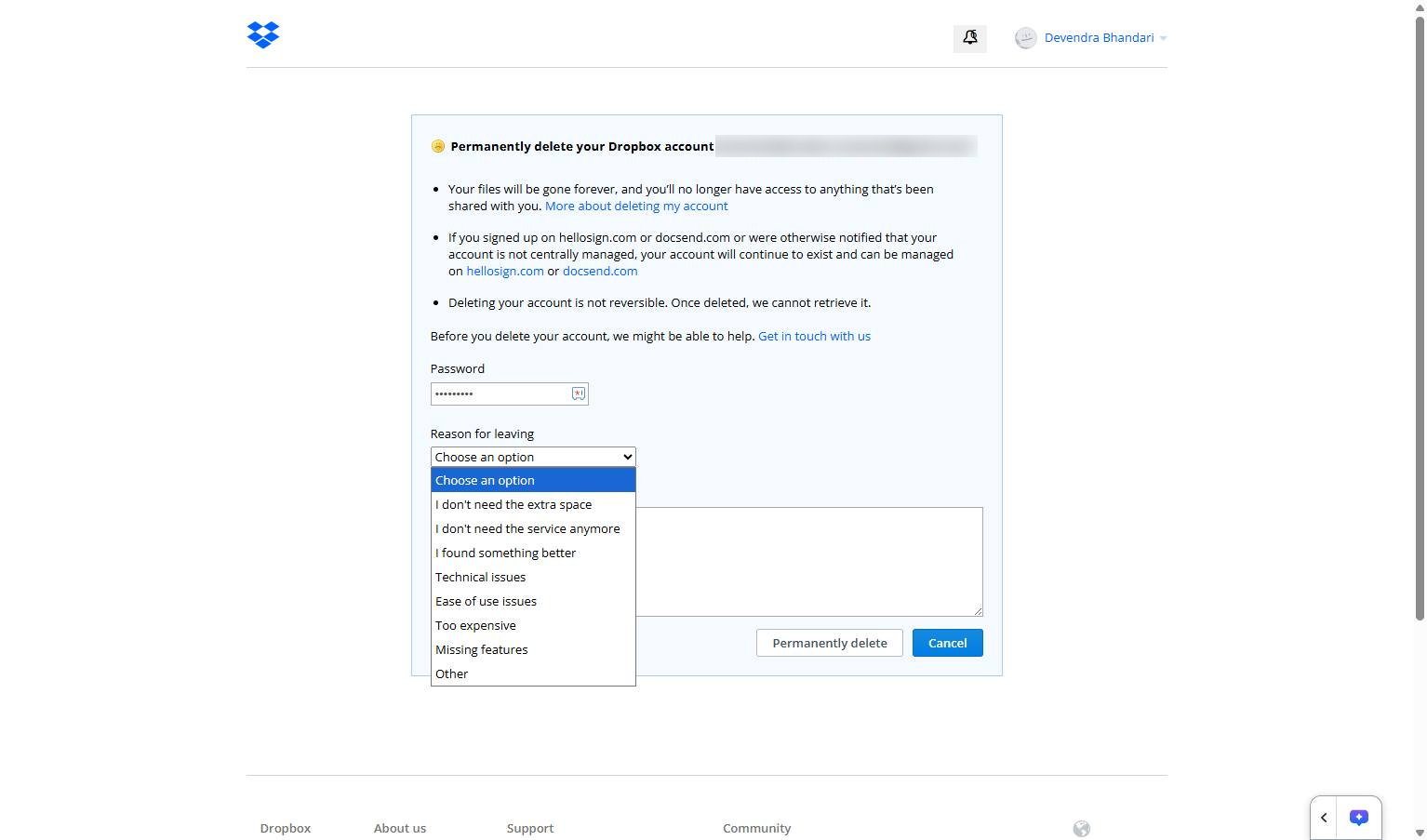Click the 'Dropbox' footer heading
This screenshot has width=1427, height=840.
tap(286, 828)
